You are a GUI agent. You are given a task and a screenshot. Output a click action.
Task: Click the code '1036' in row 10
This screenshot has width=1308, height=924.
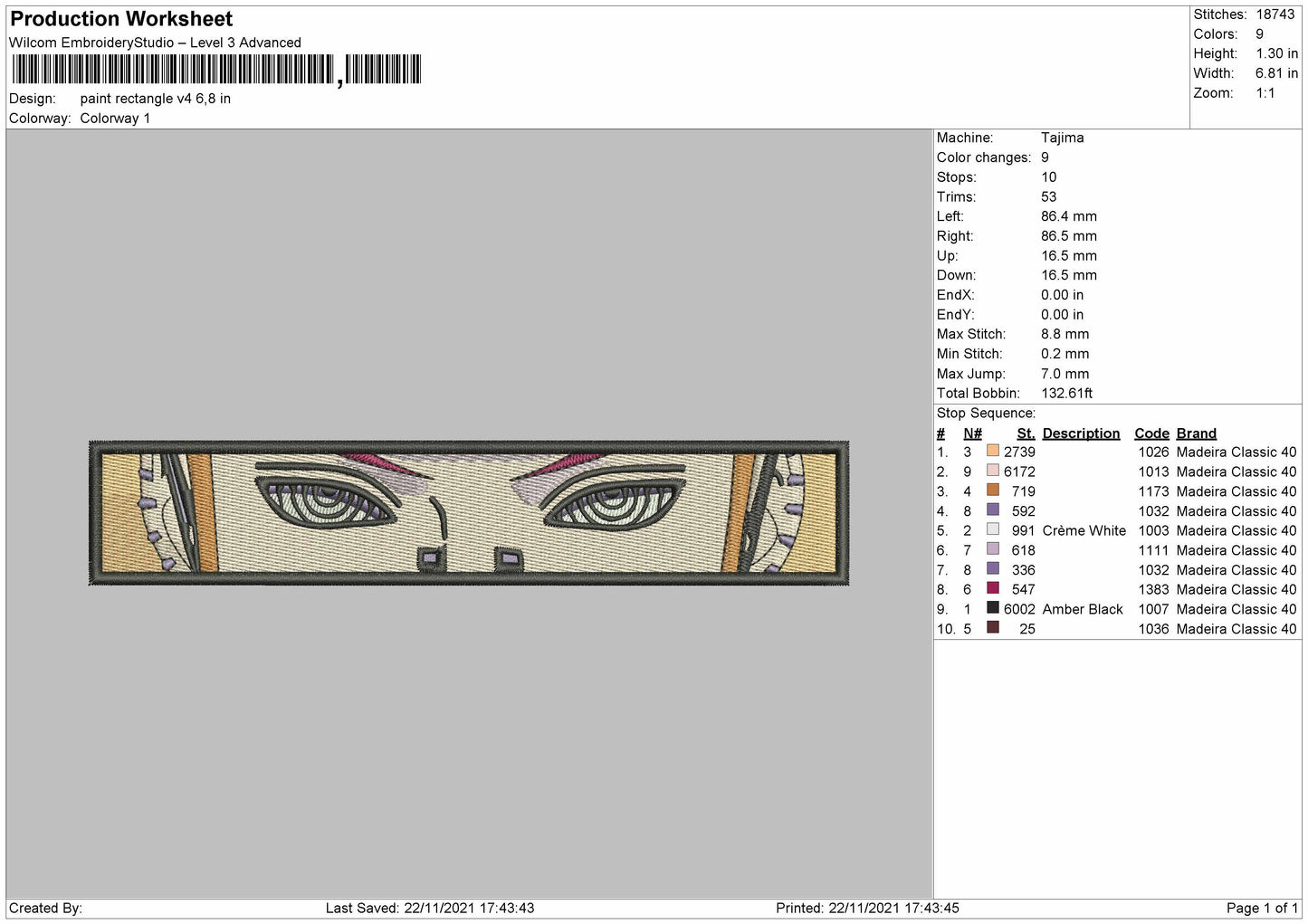pos(1153,629)
